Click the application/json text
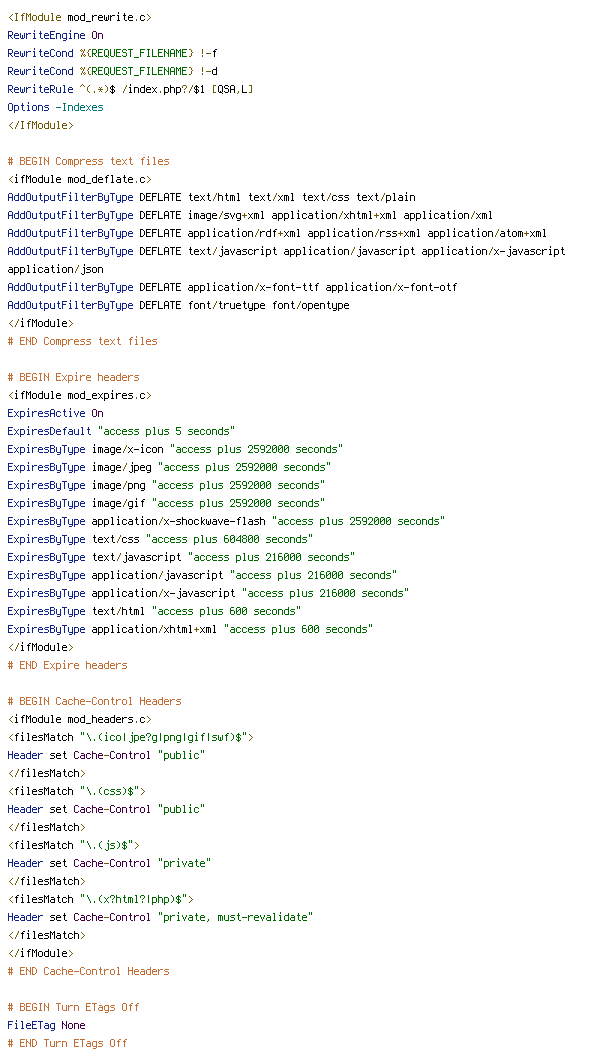The height and width of the screenshot is (1060, 600). pyautogui.click(x=55, y=269)
